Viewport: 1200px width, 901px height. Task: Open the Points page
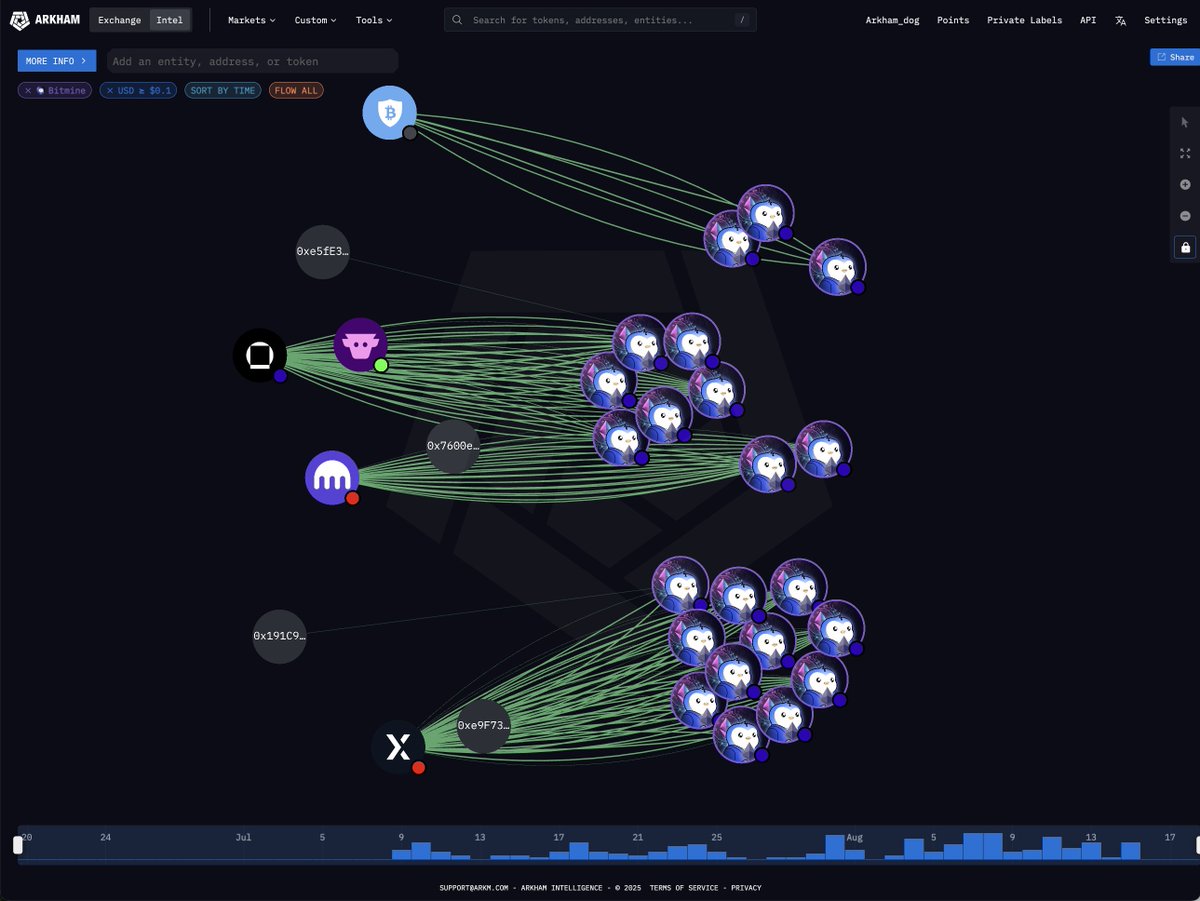(953, 20)
